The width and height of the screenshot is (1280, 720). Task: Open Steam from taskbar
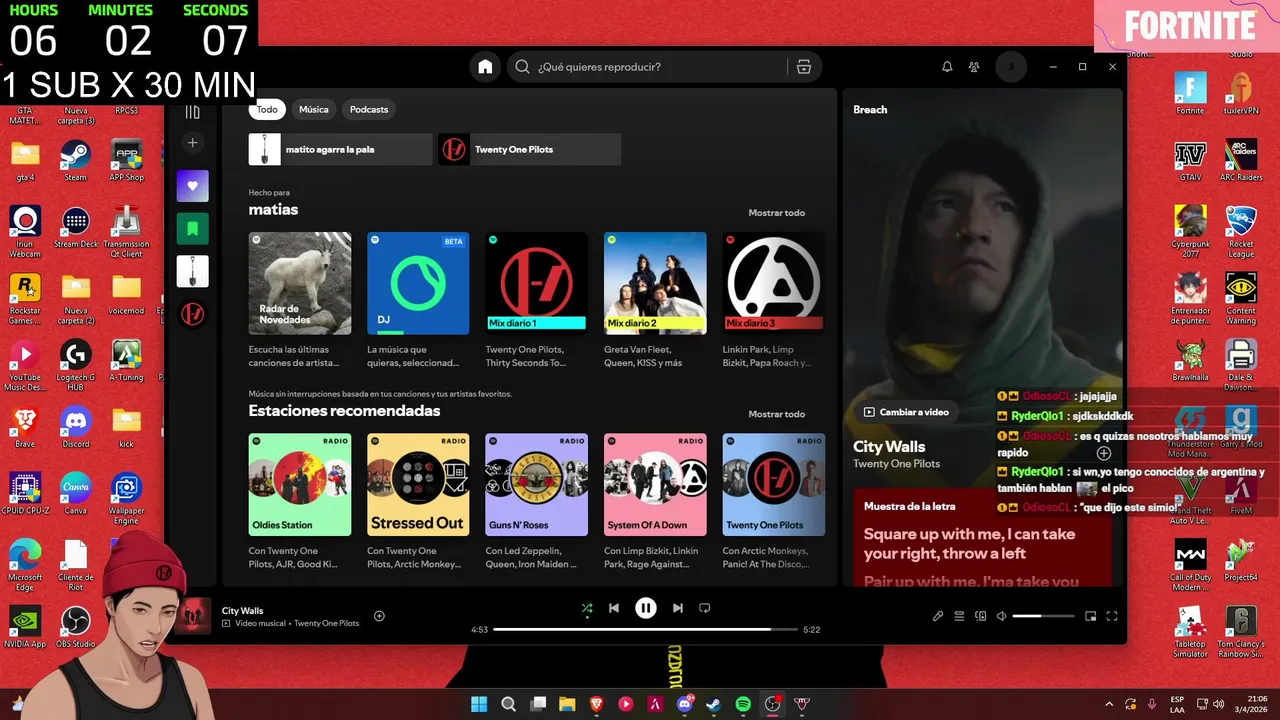tap(714, 704)
